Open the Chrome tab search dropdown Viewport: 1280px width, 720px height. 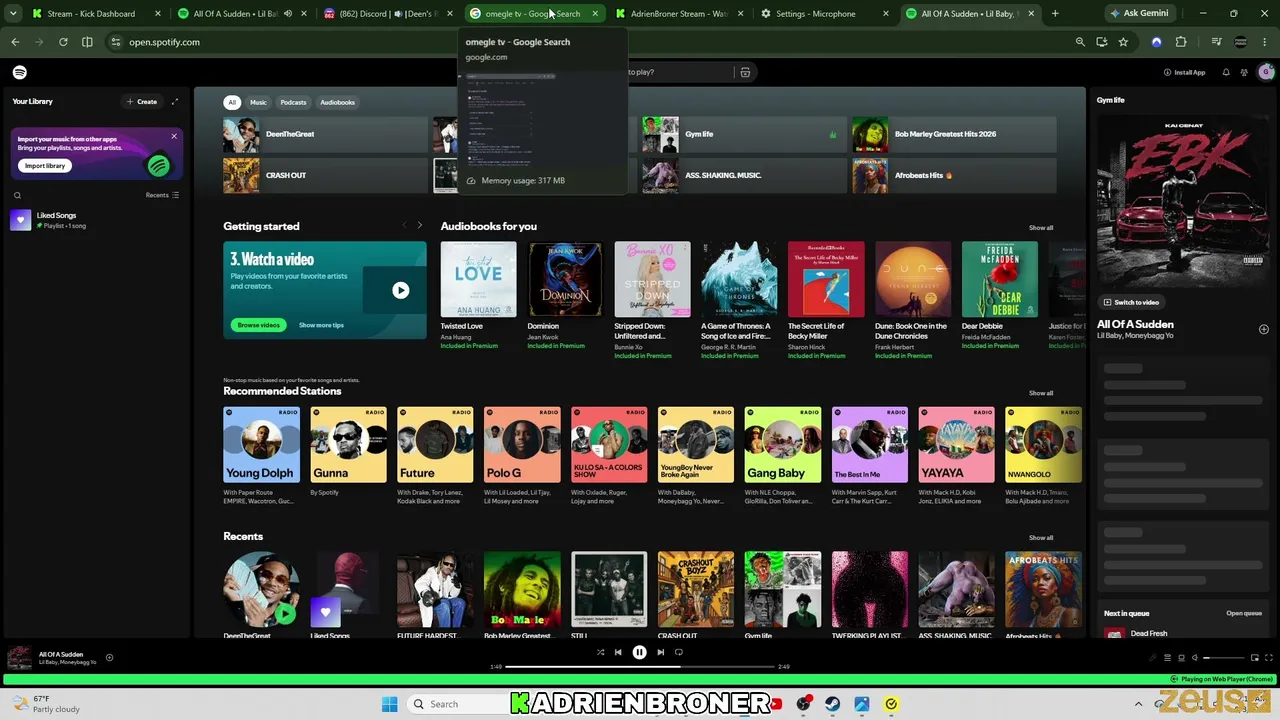pos(13,14)
